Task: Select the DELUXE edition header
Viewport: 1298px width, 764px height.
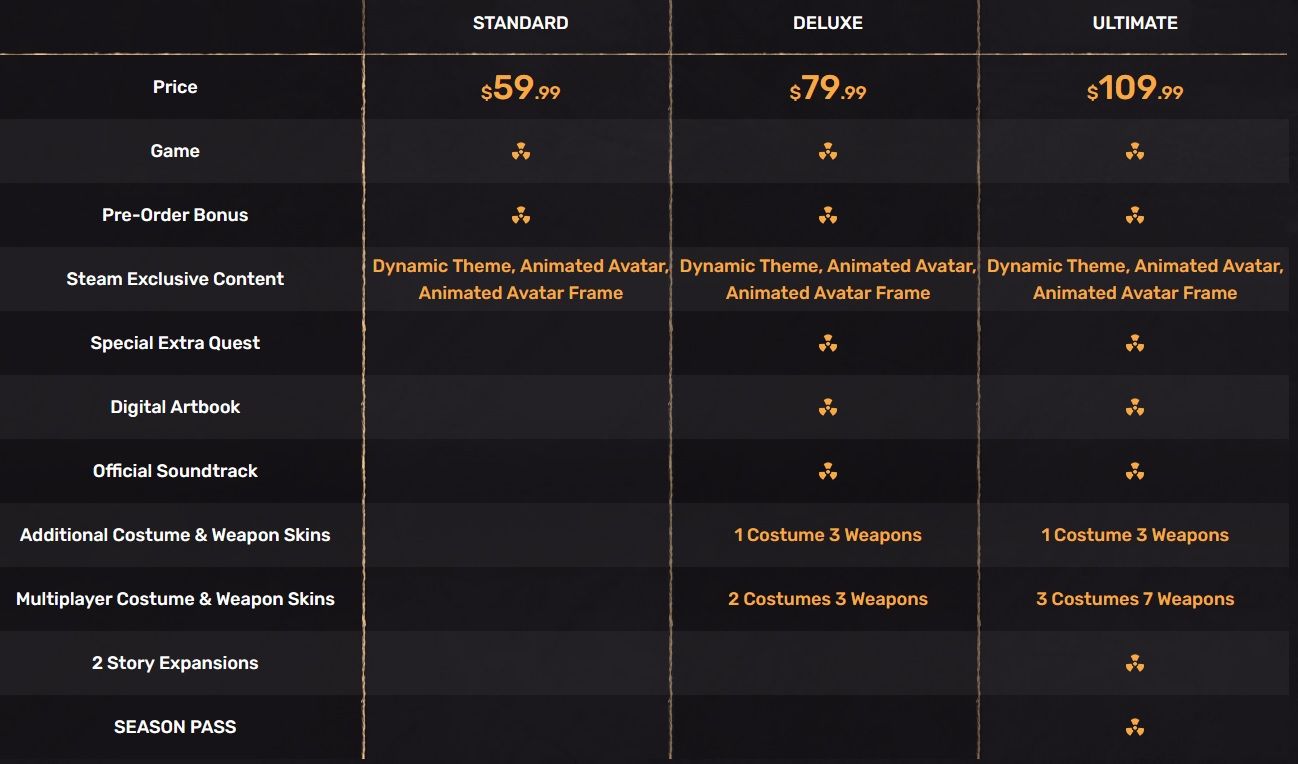Action: (x=828, y=23)
